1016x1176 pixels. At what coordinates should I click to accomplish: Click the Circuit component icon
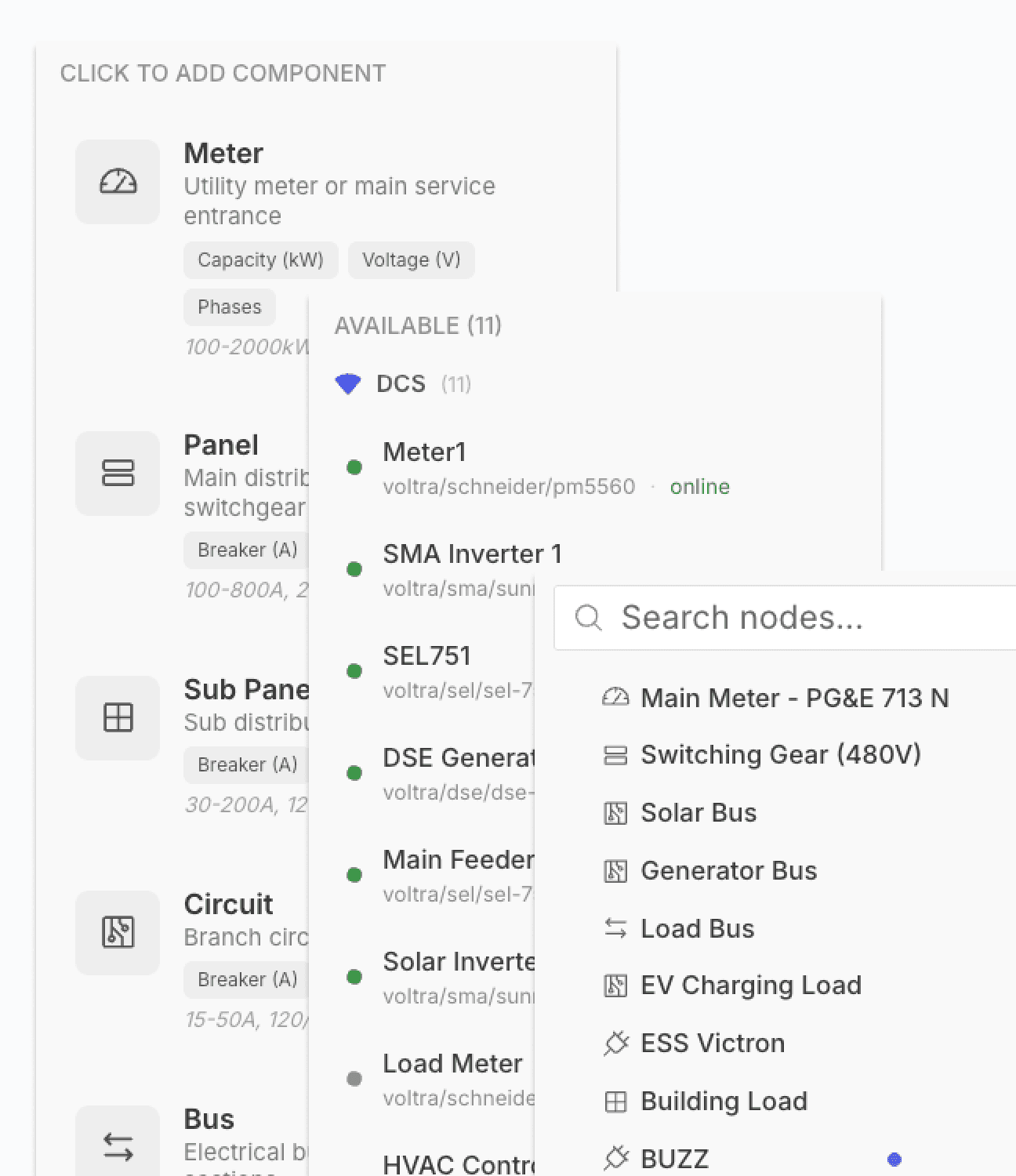118,932
